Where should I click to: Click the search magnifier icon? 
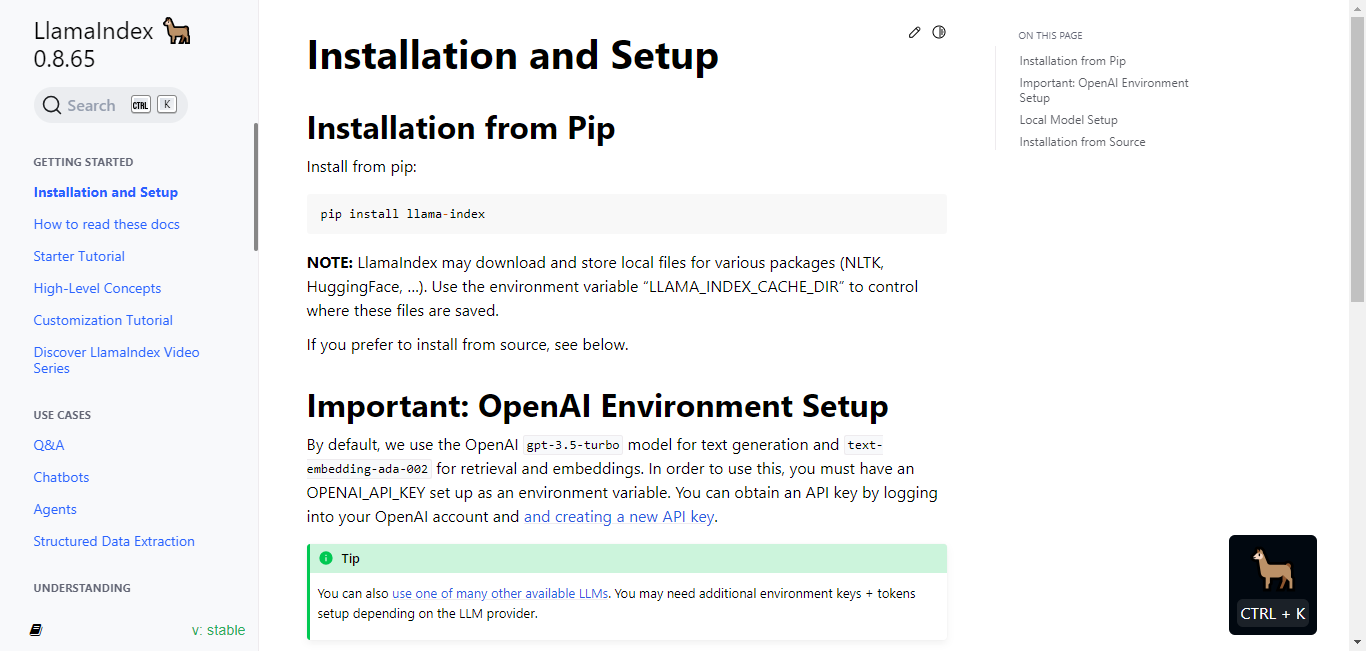52,105
